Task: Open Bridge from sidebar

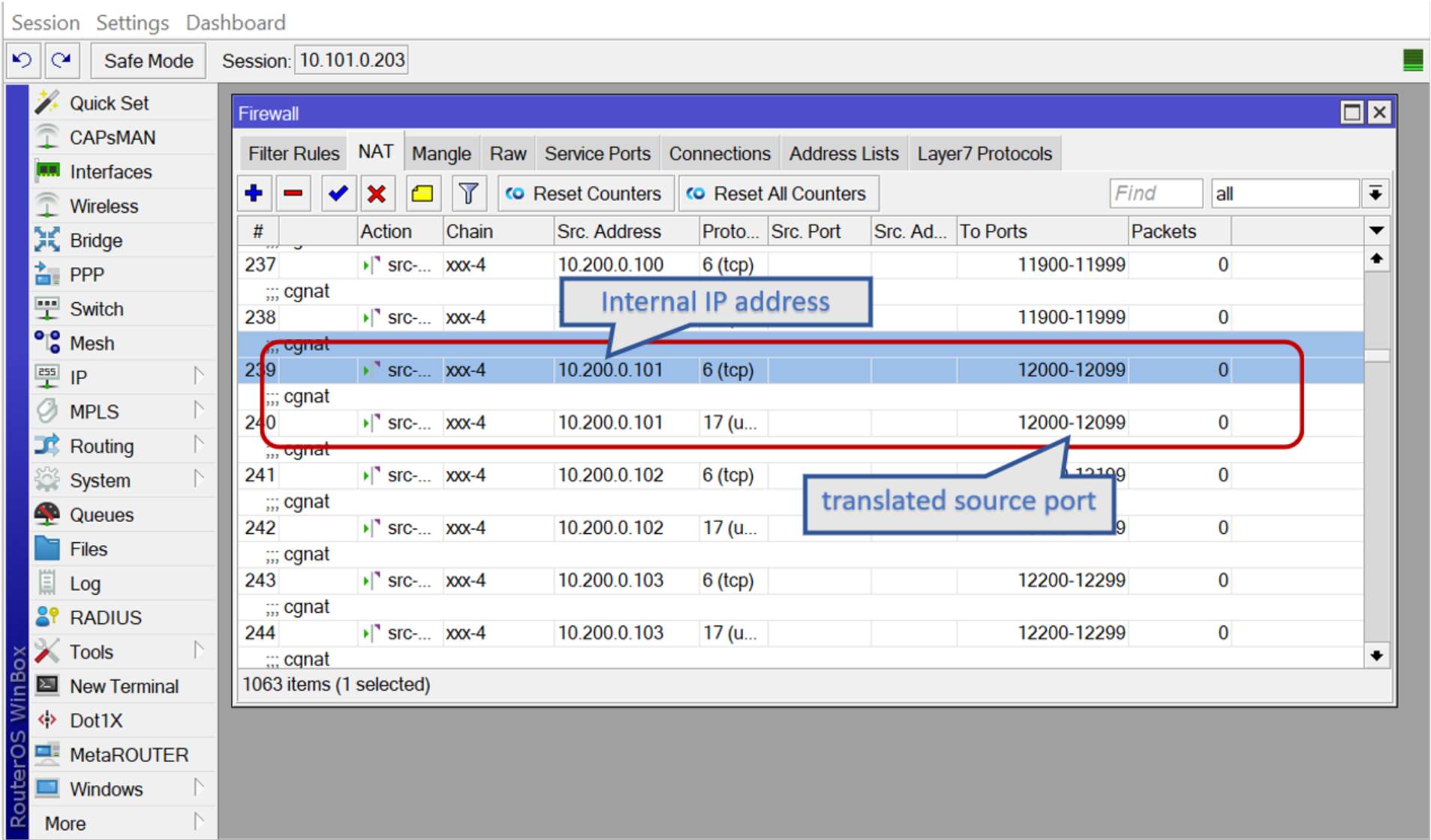Action: coord(96,241)
